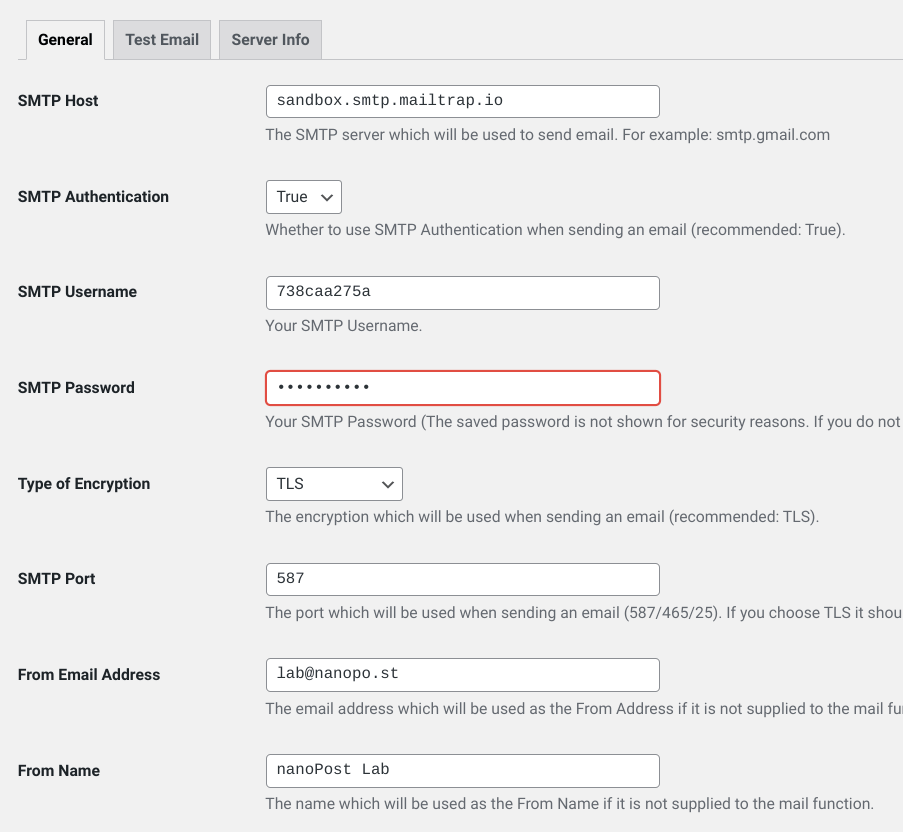Click the SMTP Username label
This screenshot has width=903, height=832.
click(77, 292)
